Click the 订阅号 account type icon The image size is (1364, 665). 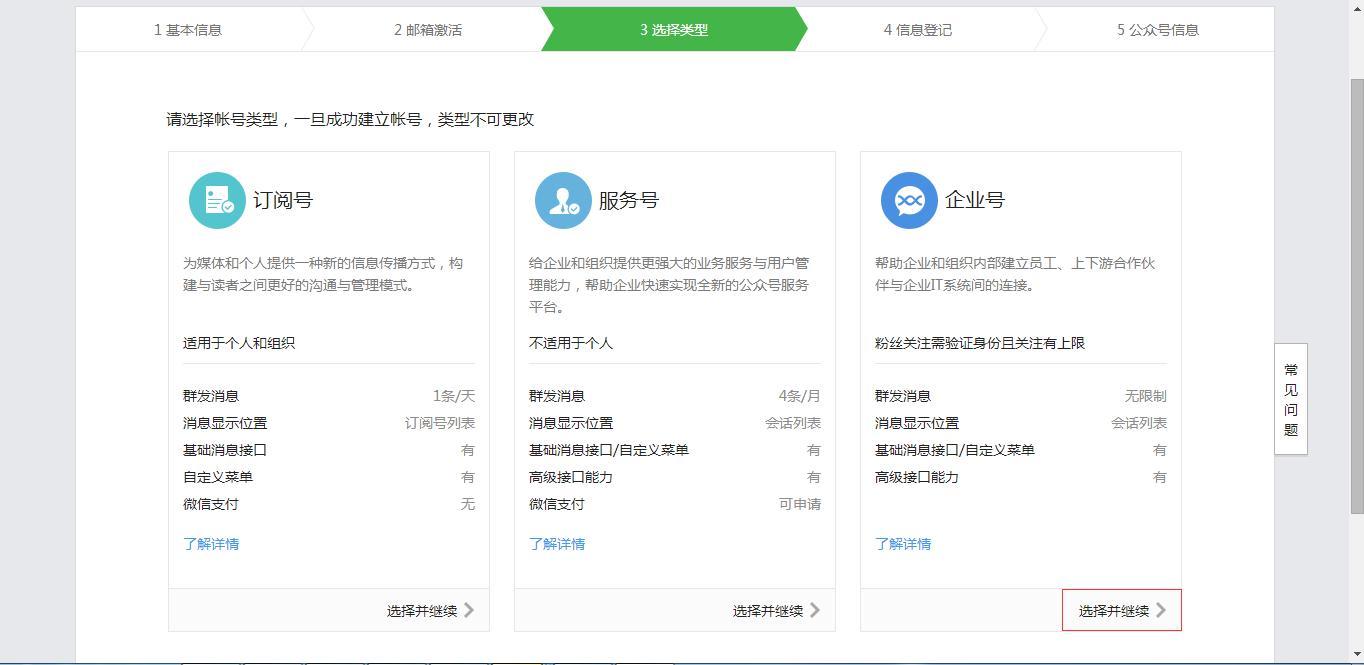click(x=217, y=200)
